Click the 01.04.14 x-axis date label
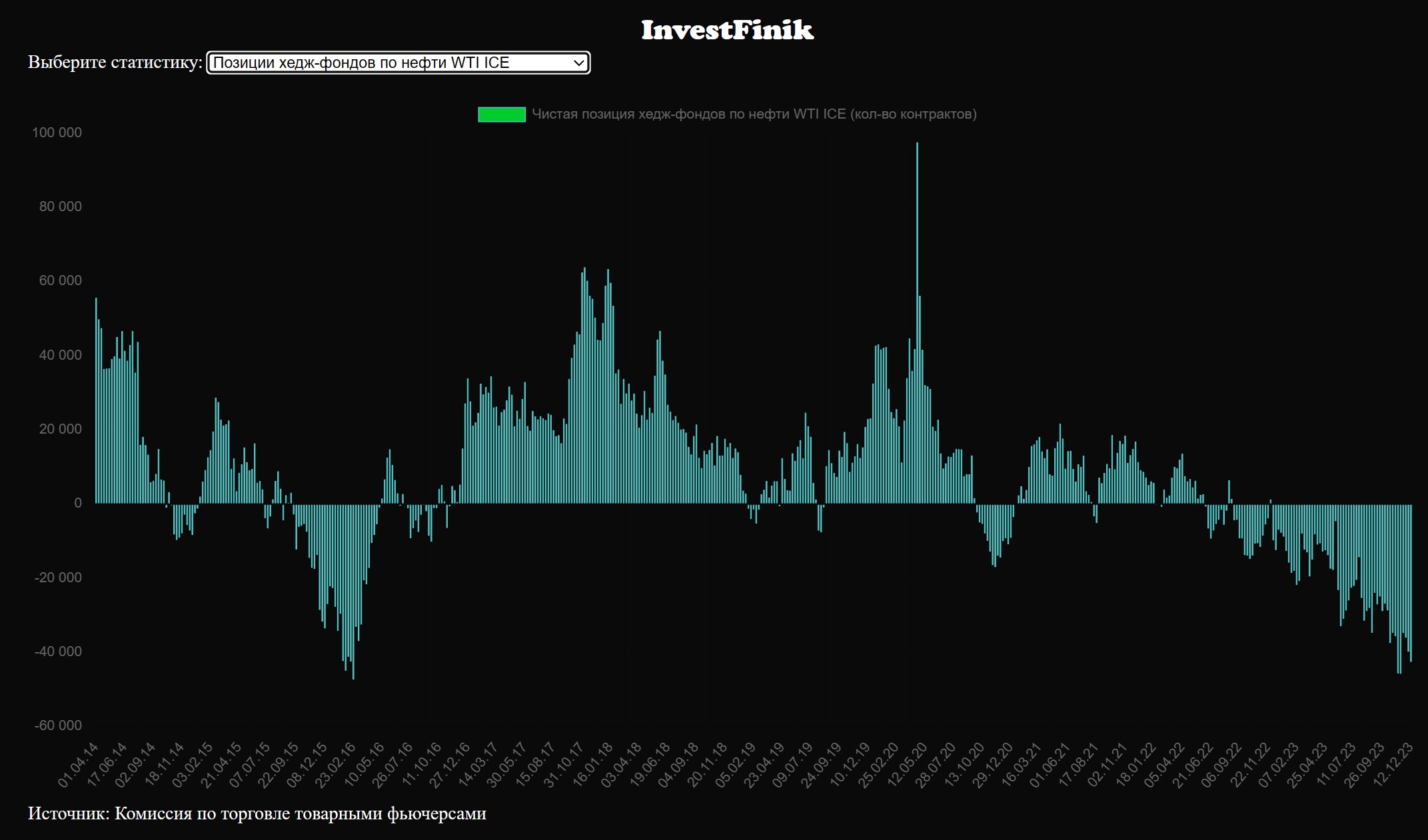This screenshot has height=840, width=1428. tap(79, 765)
